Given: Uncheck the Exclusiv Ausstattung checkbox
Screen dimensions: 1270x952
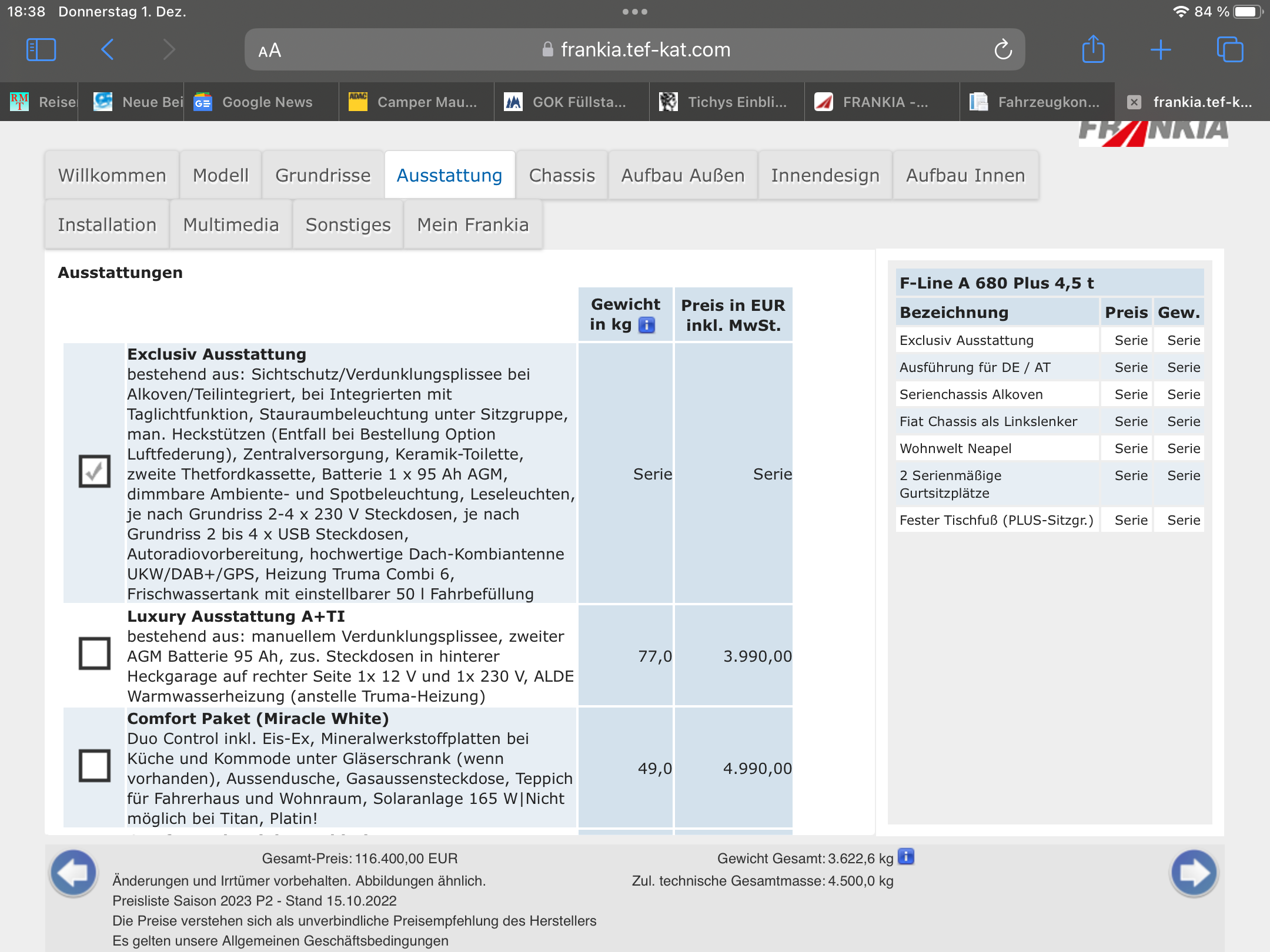Looking at the screenshot, I should (95, 471).
